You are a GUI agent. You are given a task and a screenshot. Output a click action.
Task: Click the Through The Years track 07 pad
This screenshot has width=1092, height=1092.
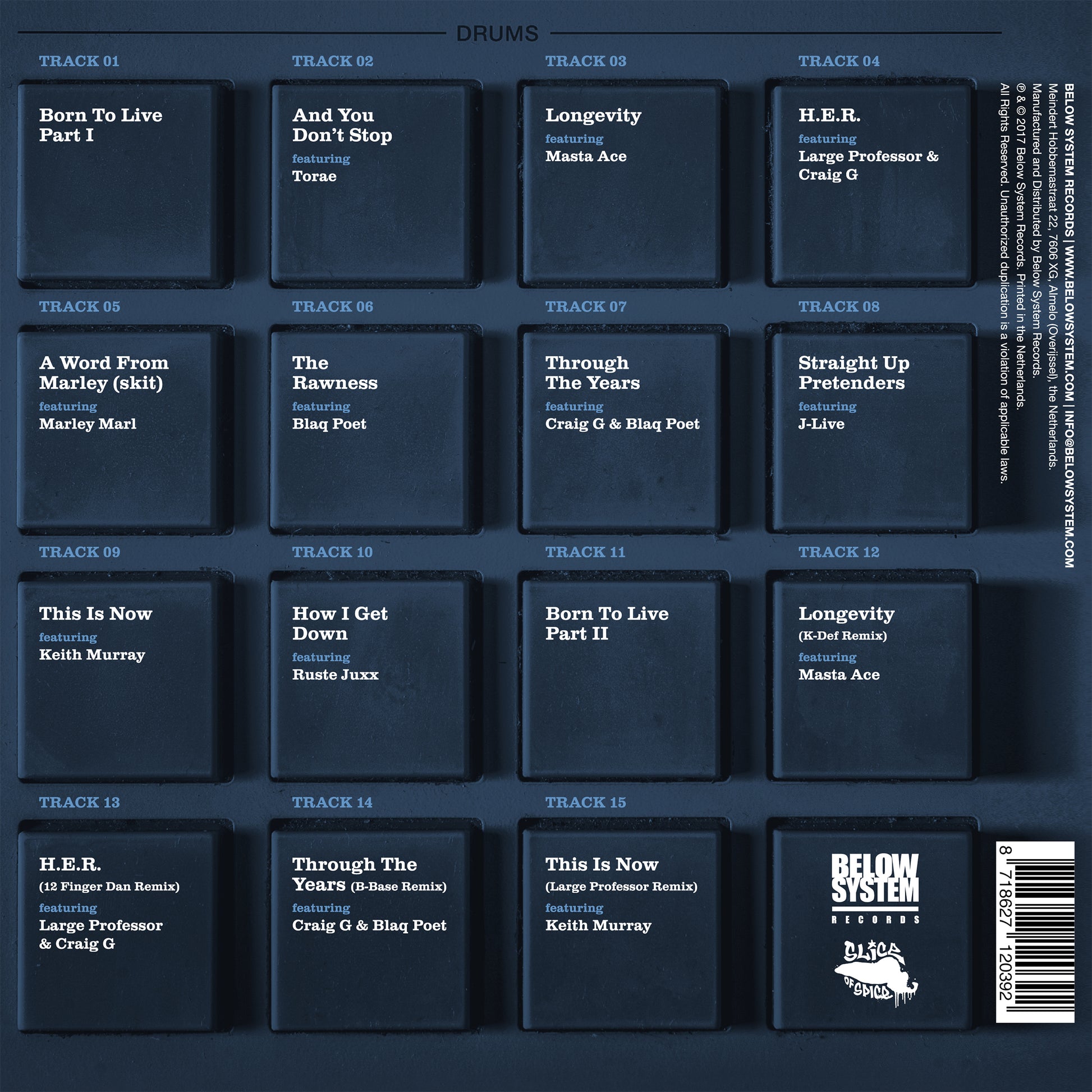623,430
